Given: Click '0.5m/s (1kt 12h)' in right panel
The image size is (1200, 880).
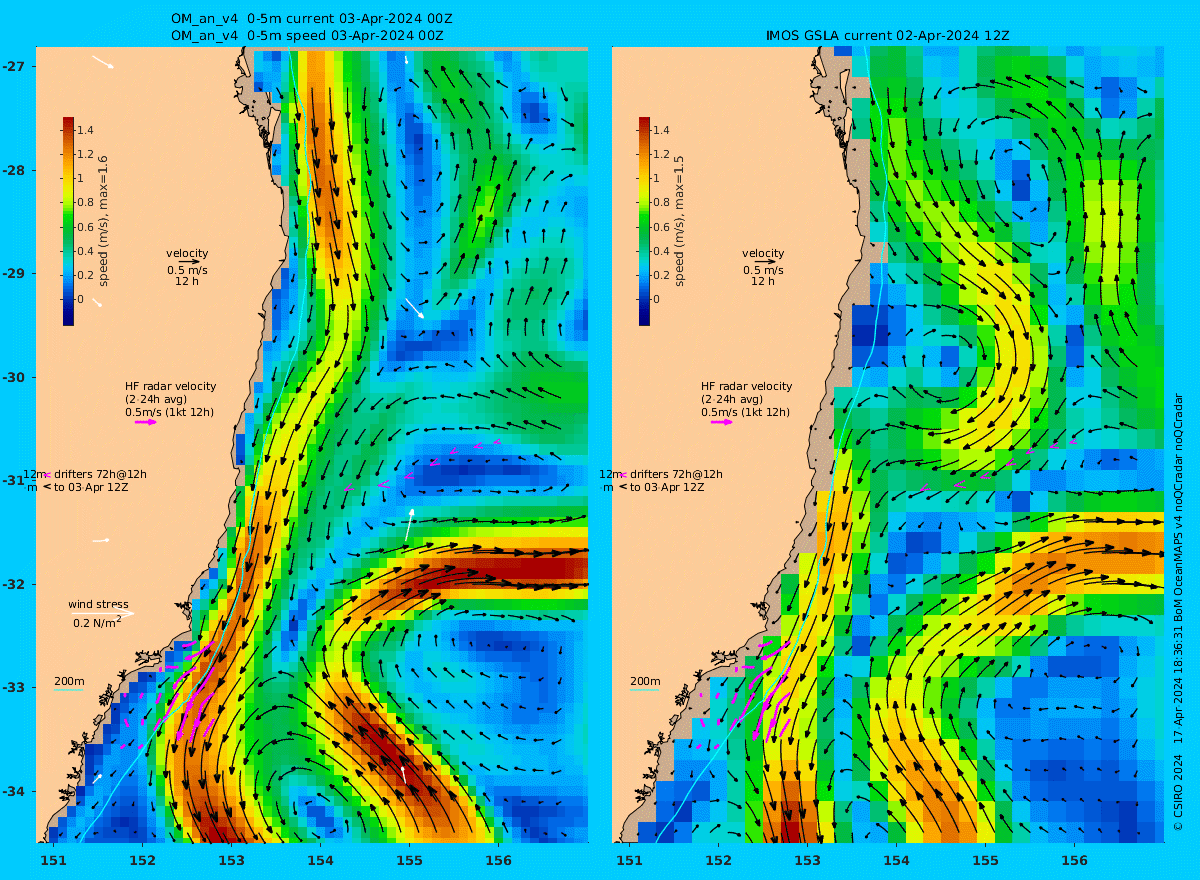Looking at the screenshot, I should click(x=746, y=412).
